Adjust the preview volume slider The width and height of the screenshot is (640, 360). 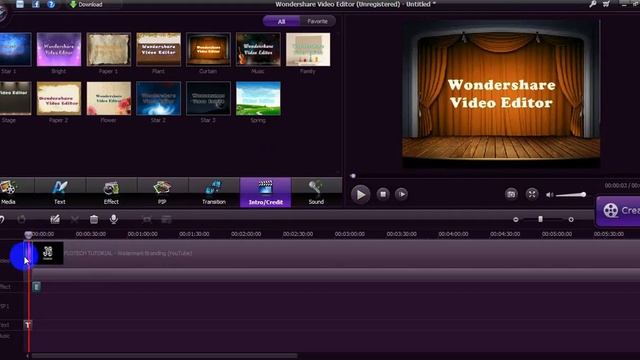pyautogui.click(x=571, y=195)
